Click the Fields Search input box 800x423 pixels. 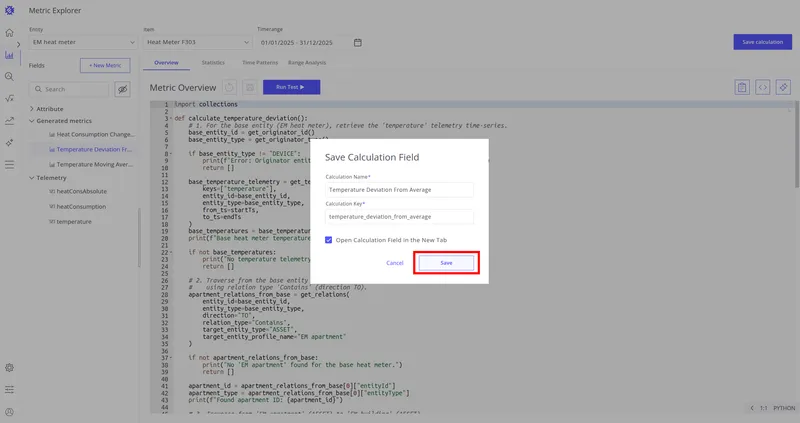[x=69, y=89]
